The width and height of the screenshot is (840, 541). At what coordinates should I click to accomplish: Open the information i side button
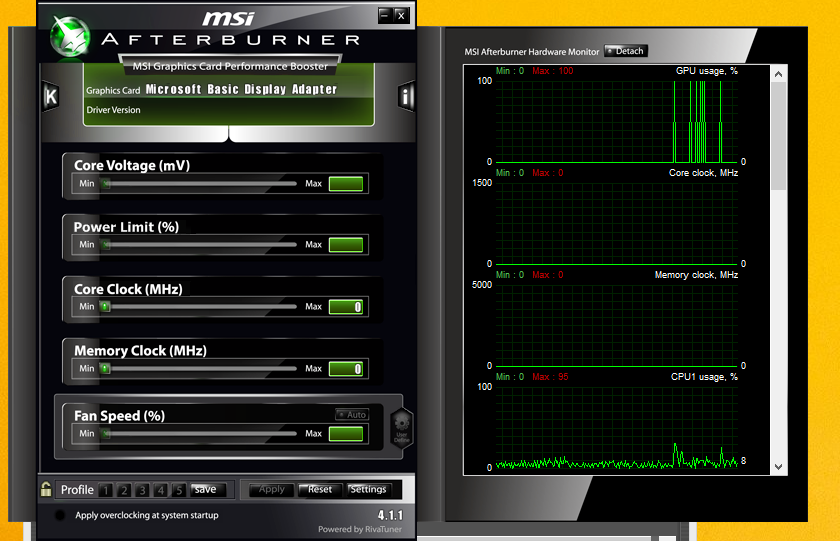click(406, 97)
